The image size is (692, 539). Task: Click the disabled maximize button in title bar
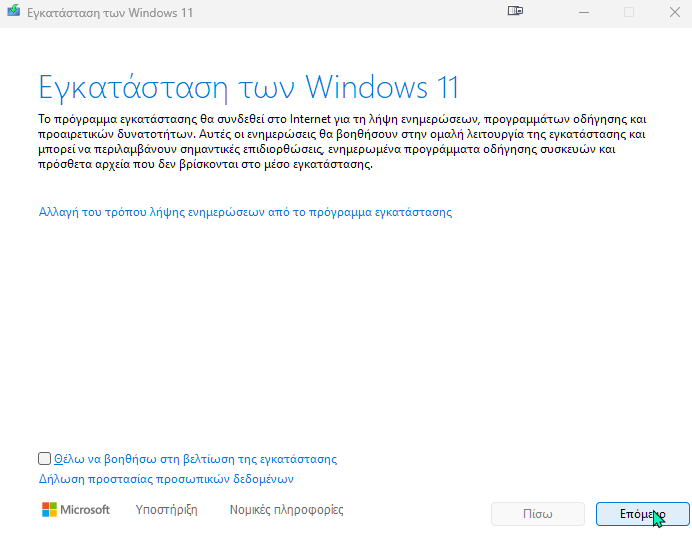[x=629, y=12]
